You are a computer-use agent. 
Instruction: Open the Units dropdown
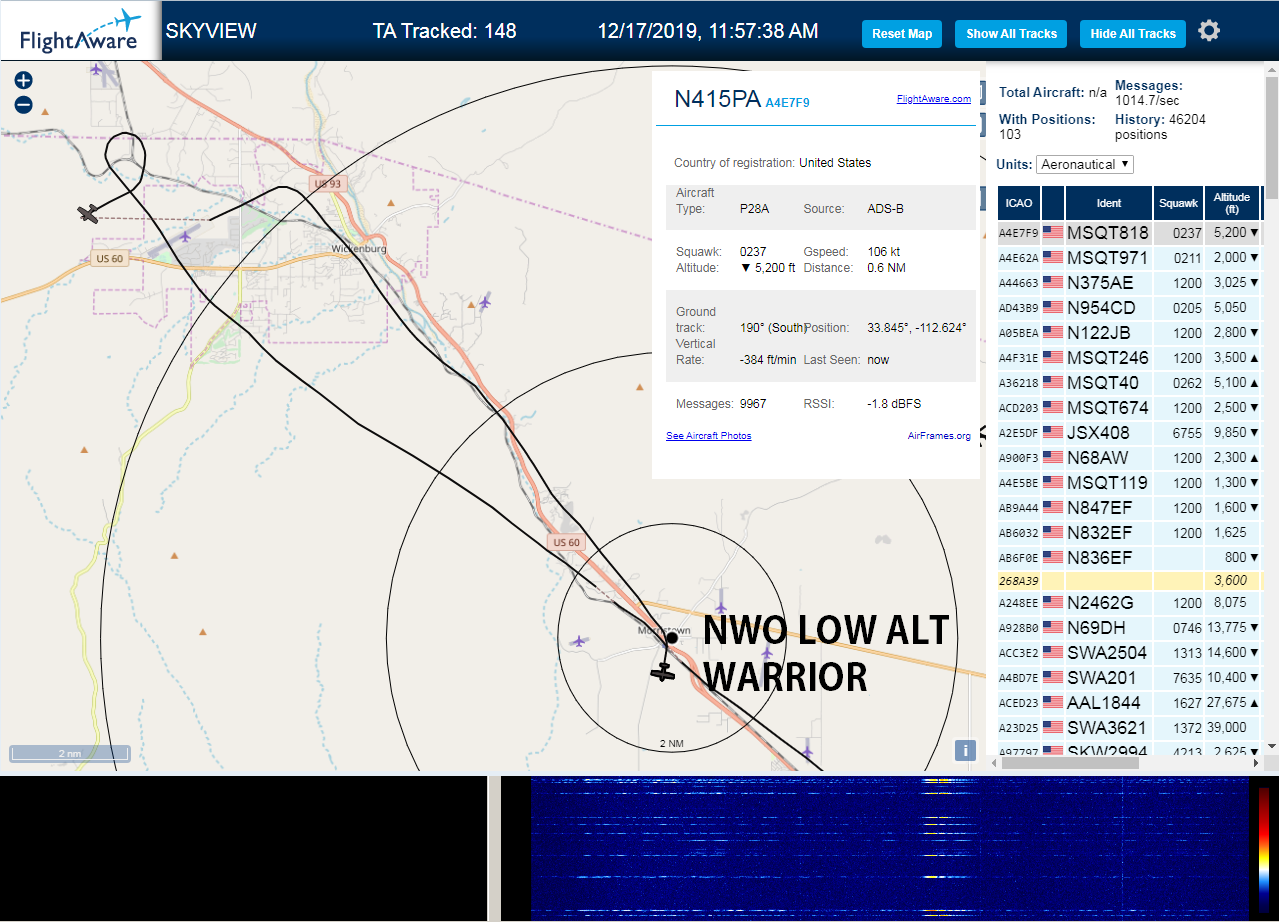pos(1085,164)
